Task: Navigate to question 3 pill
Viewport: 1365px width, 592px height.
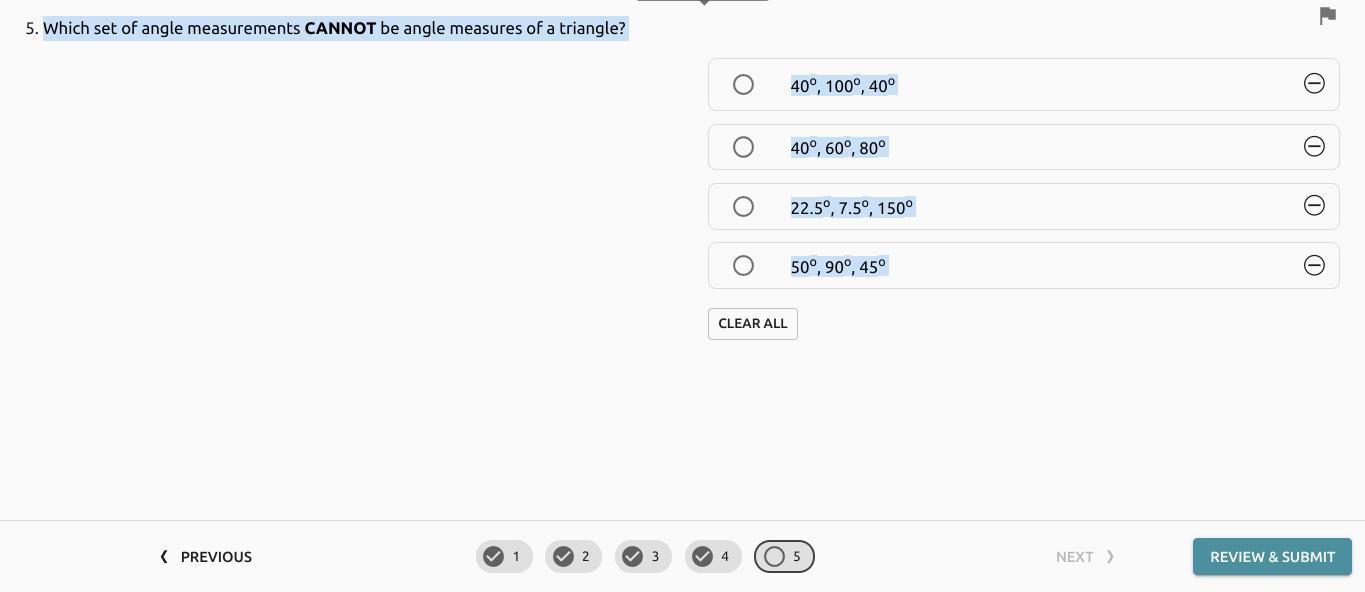Action: tap(643, 557)
